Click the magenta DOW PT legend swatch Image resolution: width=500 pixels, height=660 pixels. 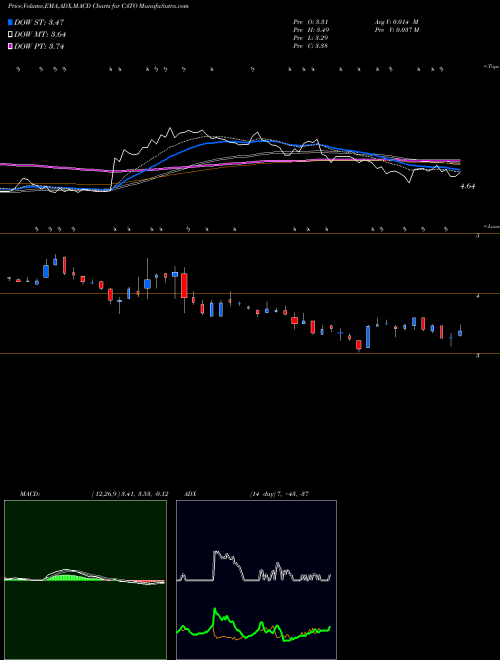[10, 46]
